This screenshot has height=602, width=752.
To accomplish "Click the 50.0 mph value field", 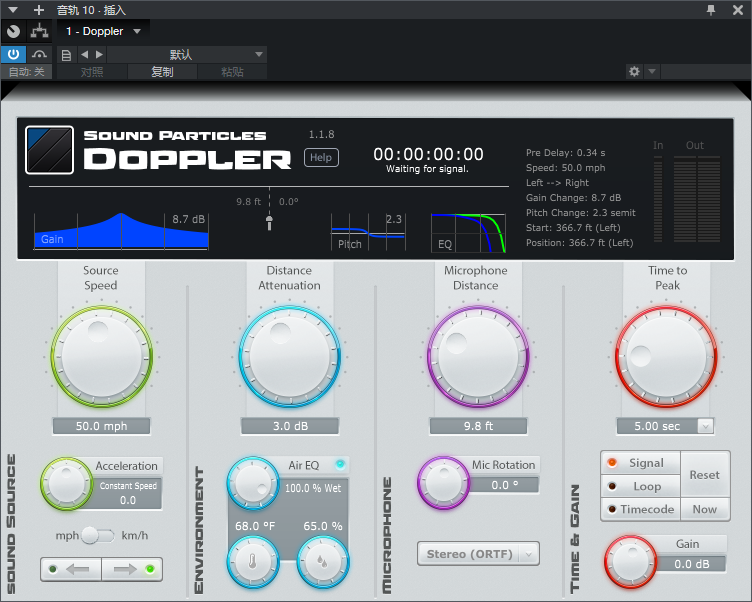I will click(x=101, y=426).
